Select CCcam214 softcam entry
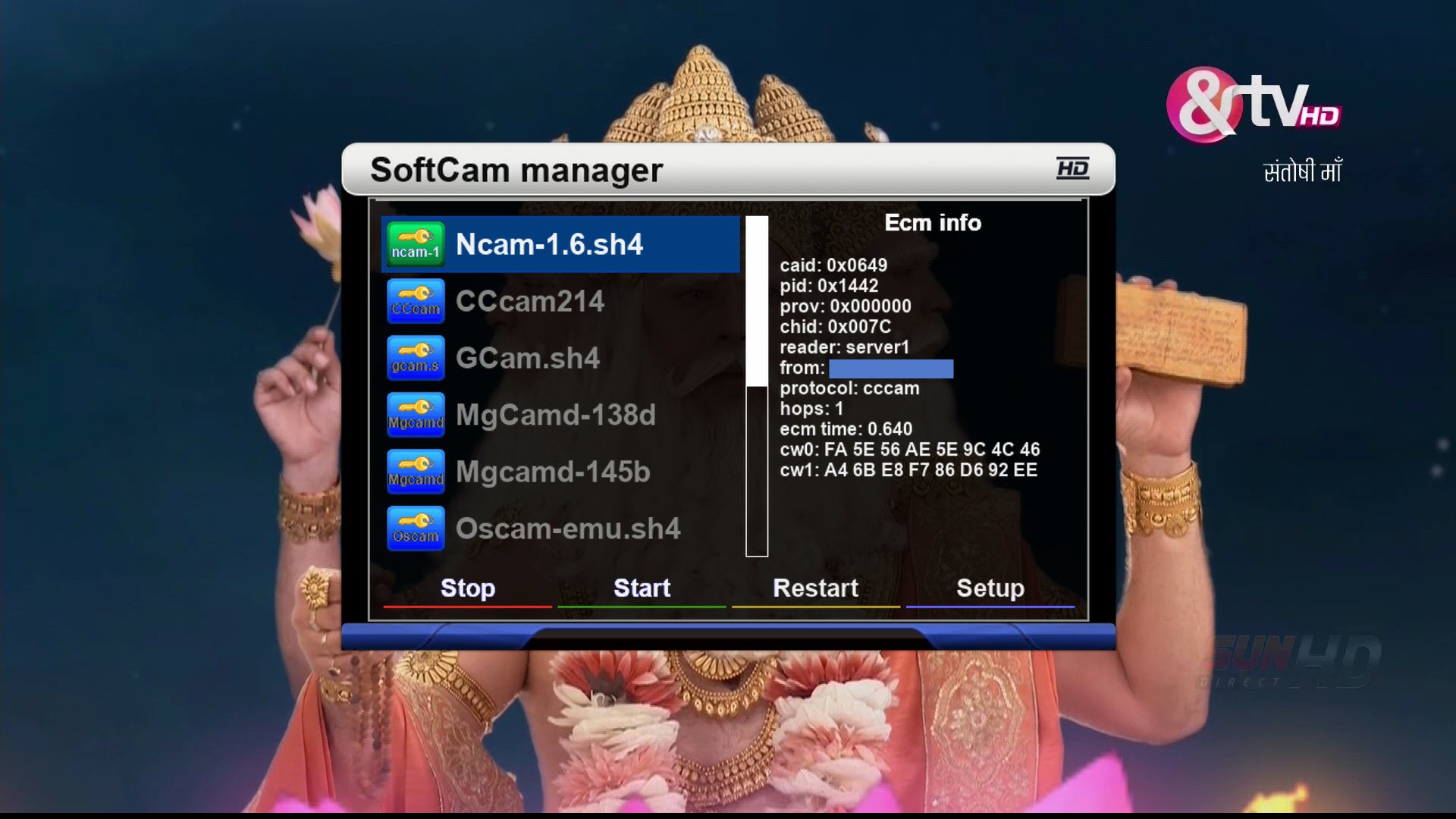1456x819 pixels. click(x=529, y=301)
